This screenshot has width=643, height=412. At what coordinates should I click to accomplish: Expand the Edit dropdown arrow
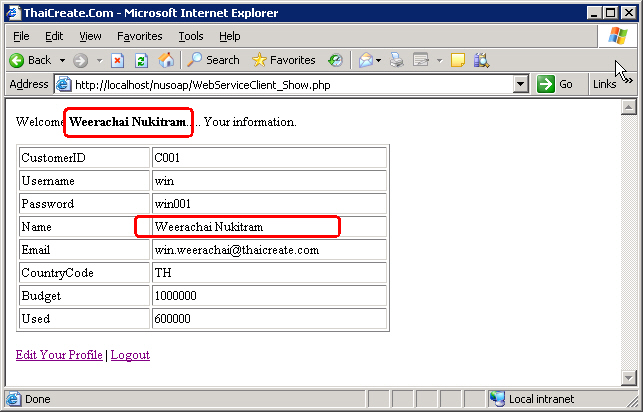click(439, 61)
